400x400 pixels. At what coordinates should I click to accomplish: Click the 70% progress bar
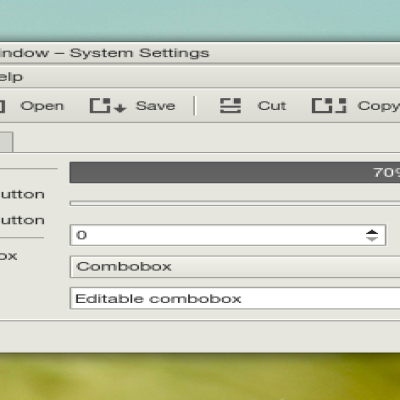(x=235, y=172)
